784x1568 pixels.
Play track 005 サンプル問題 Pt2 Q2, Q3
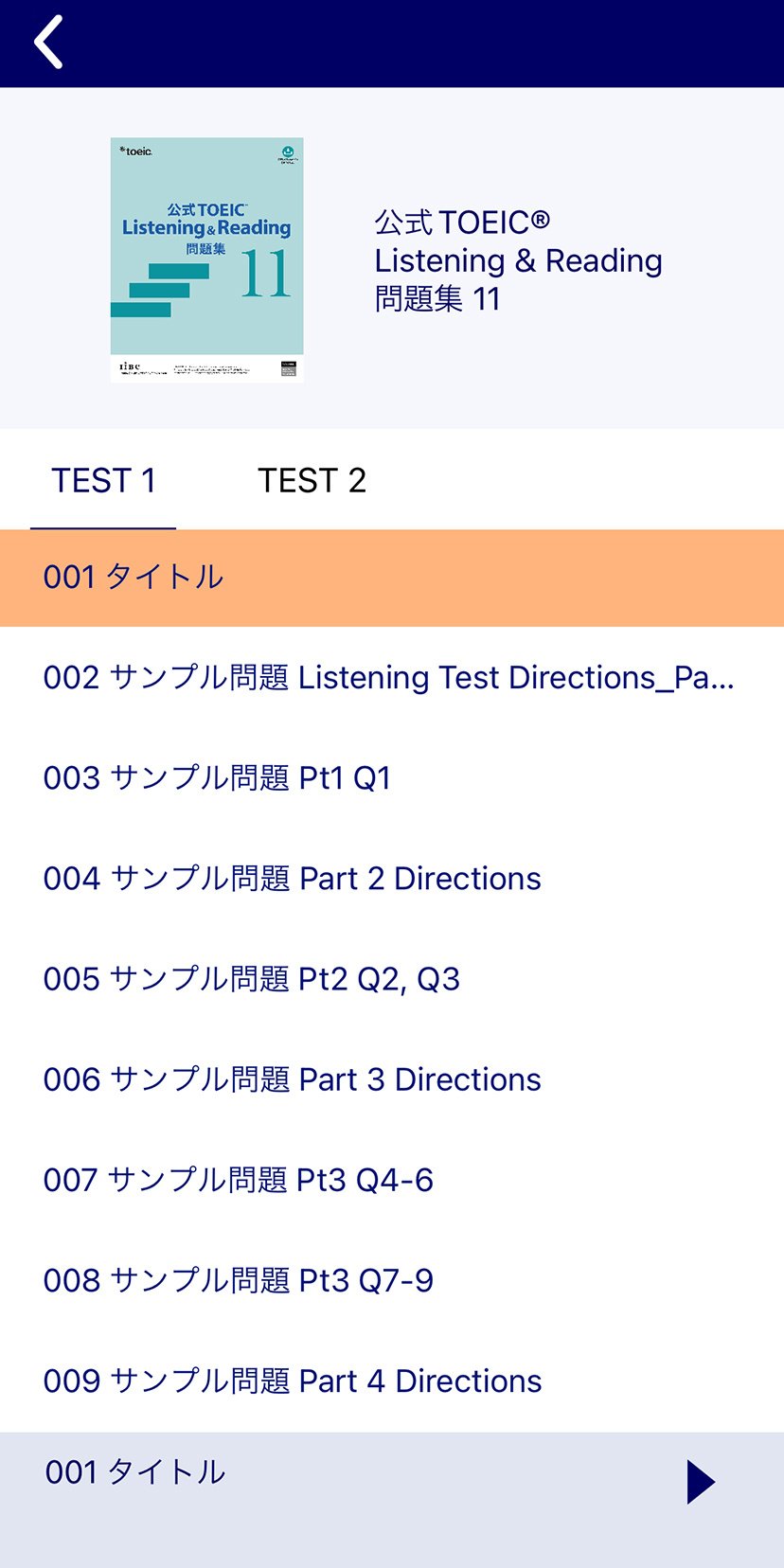(x=251, y=979)
